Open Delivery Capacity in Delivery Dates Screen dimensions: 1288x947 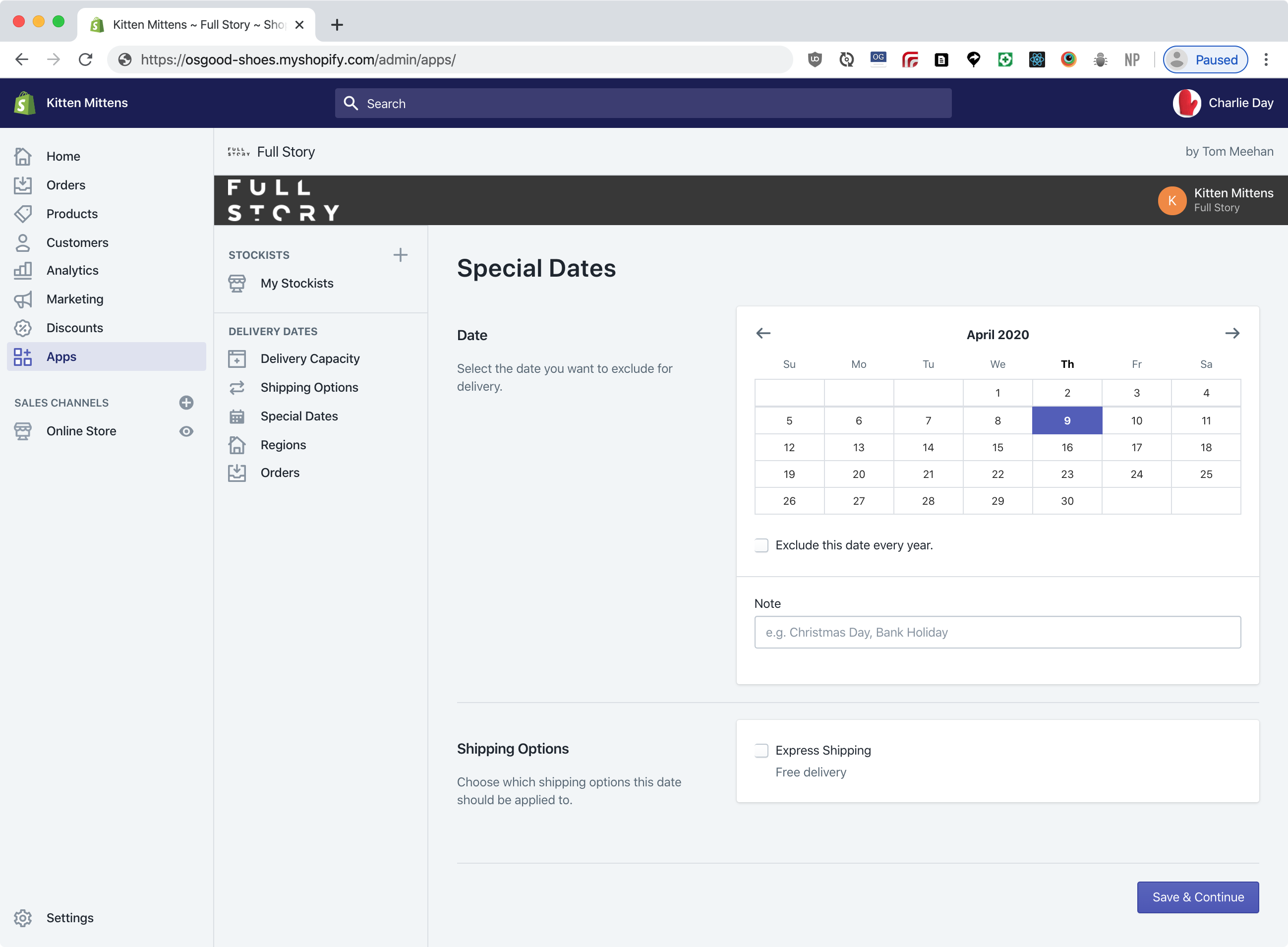coord(309,358)
